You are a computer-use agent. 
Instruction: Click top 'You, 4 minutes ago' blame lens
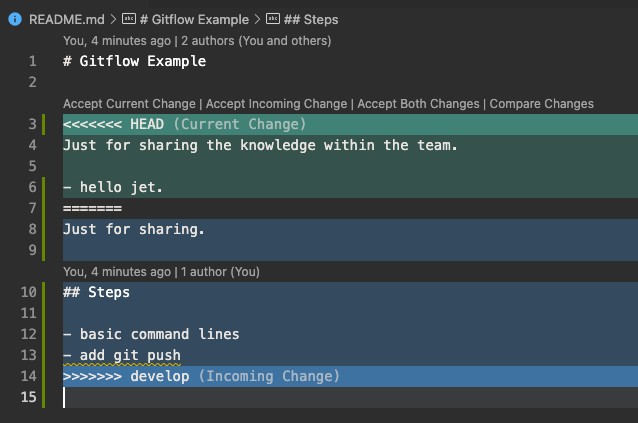(116, 41)
